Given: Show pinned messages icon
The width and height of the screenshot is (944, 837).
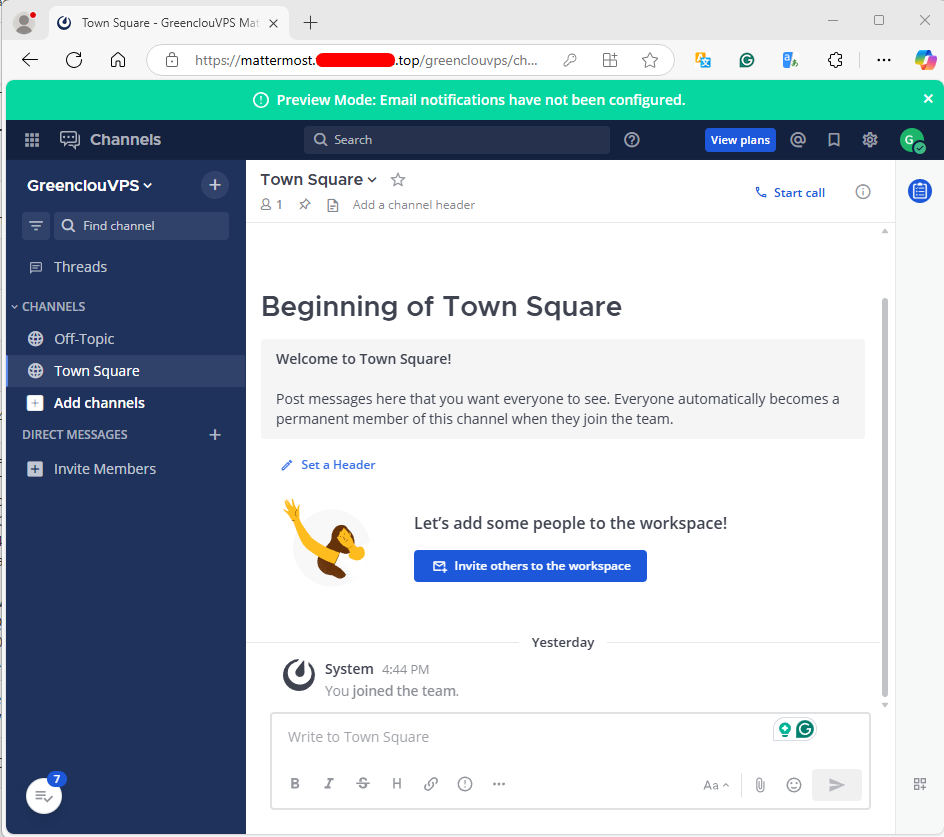Looking at the screenshot, I should pyautogui.click(x=305, y=205).
